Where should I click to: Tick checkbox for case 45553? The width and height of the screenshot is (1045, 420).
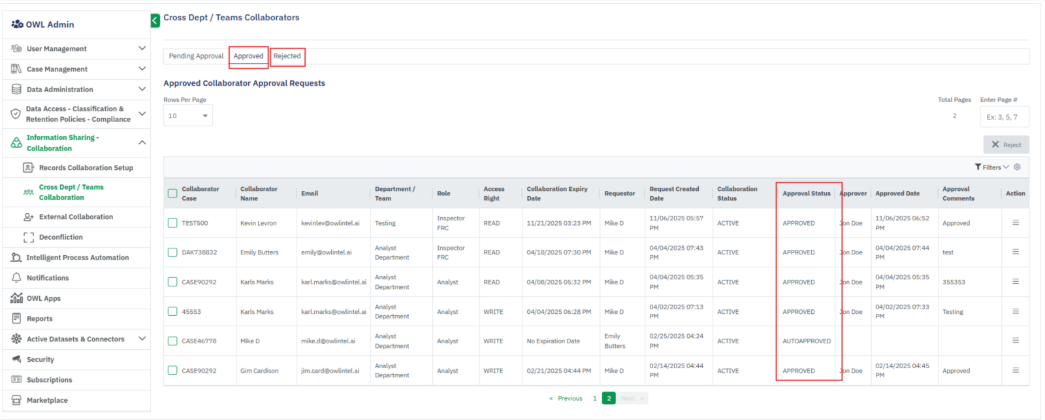coord(173,311)
